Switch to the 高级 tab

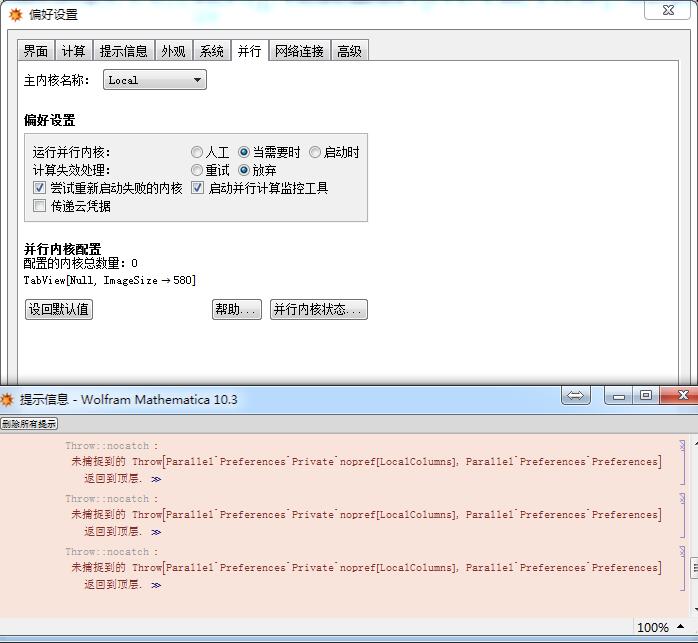point(349,51)
